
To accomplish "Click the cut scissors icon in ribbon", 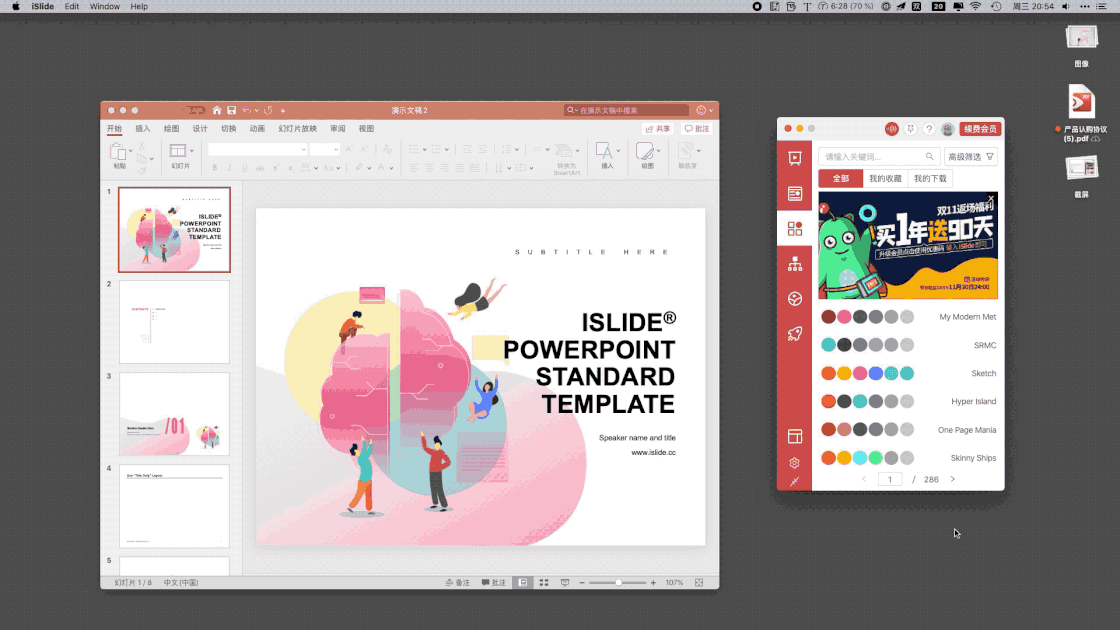I will click(x=142, y=146).
